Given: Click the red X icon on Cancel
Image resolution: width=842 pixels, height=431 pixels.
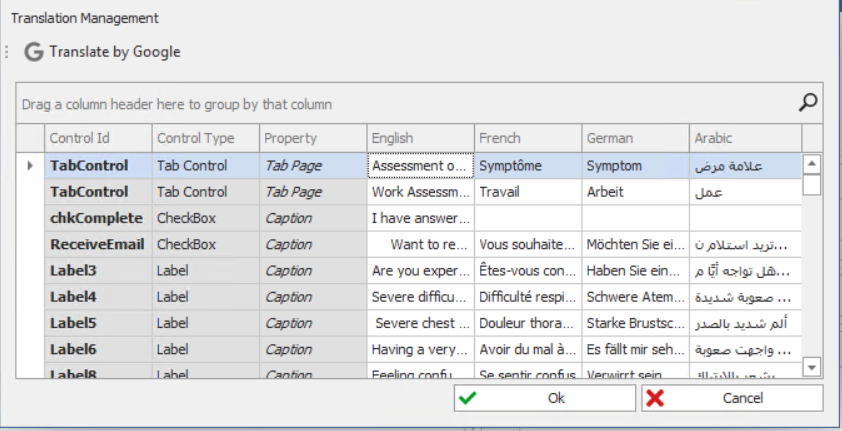Looking at the screenshot, I should (656, 398).
